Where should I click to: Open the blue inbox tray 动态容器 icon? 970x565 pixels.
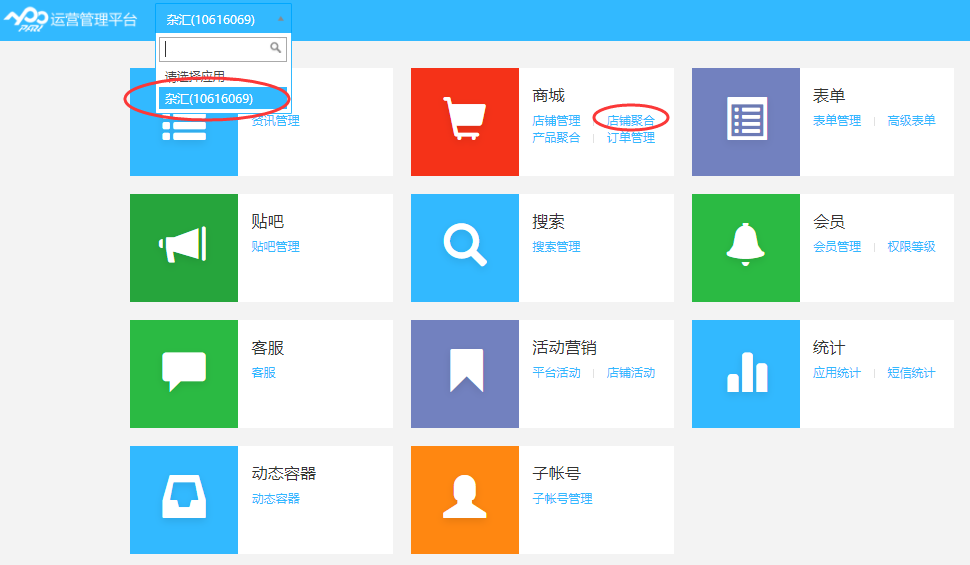click(183, 500)
